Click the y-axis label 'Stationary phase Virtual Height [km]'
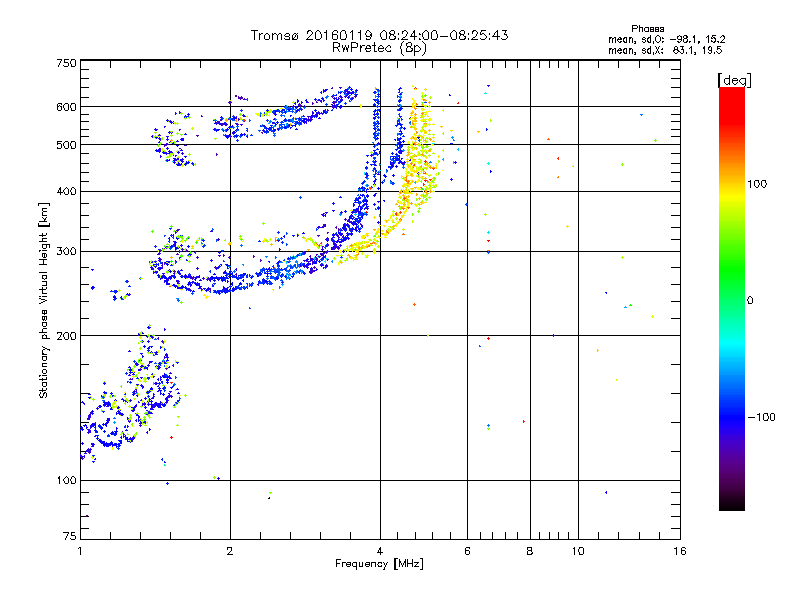The width and height of the screenshot is (800, 600). click(x=44, y=301)
